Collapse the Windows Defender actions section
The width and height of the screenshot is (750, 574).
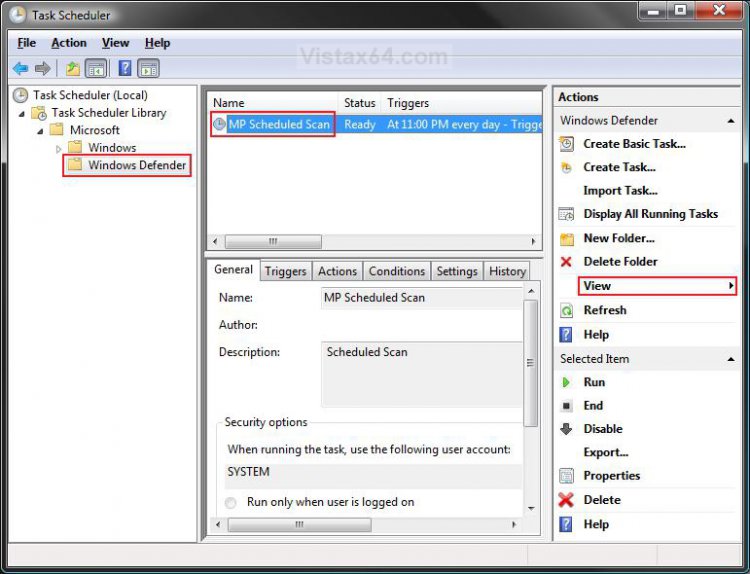coord(731,121)
